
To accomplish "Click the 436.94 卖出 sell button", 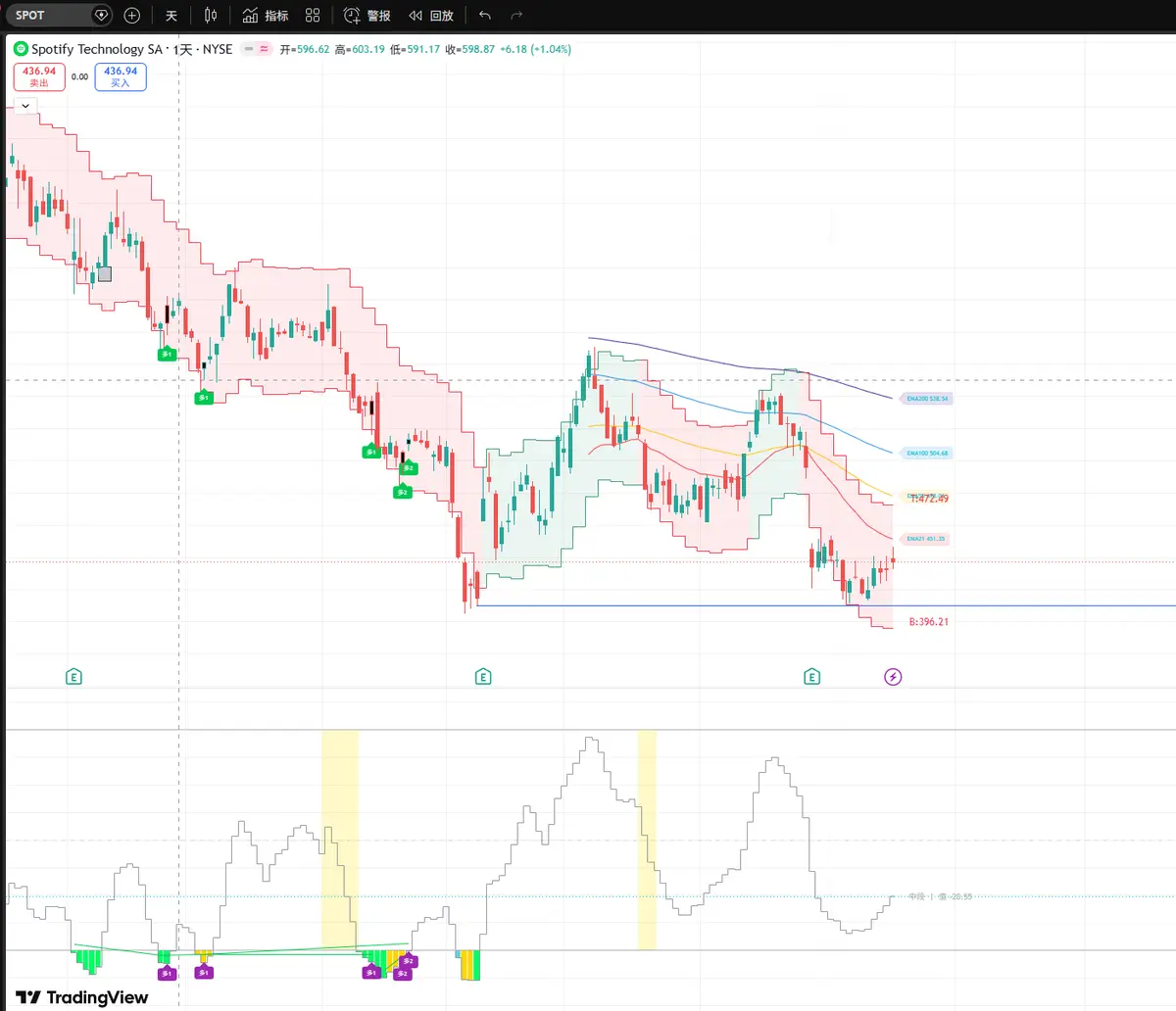I will (x=39, y=76).
